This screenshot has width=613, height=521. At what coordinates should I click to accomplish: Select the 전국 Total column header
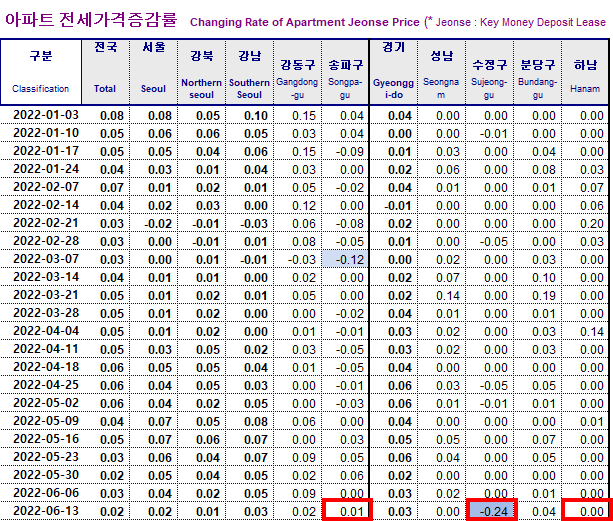[106, 72]
